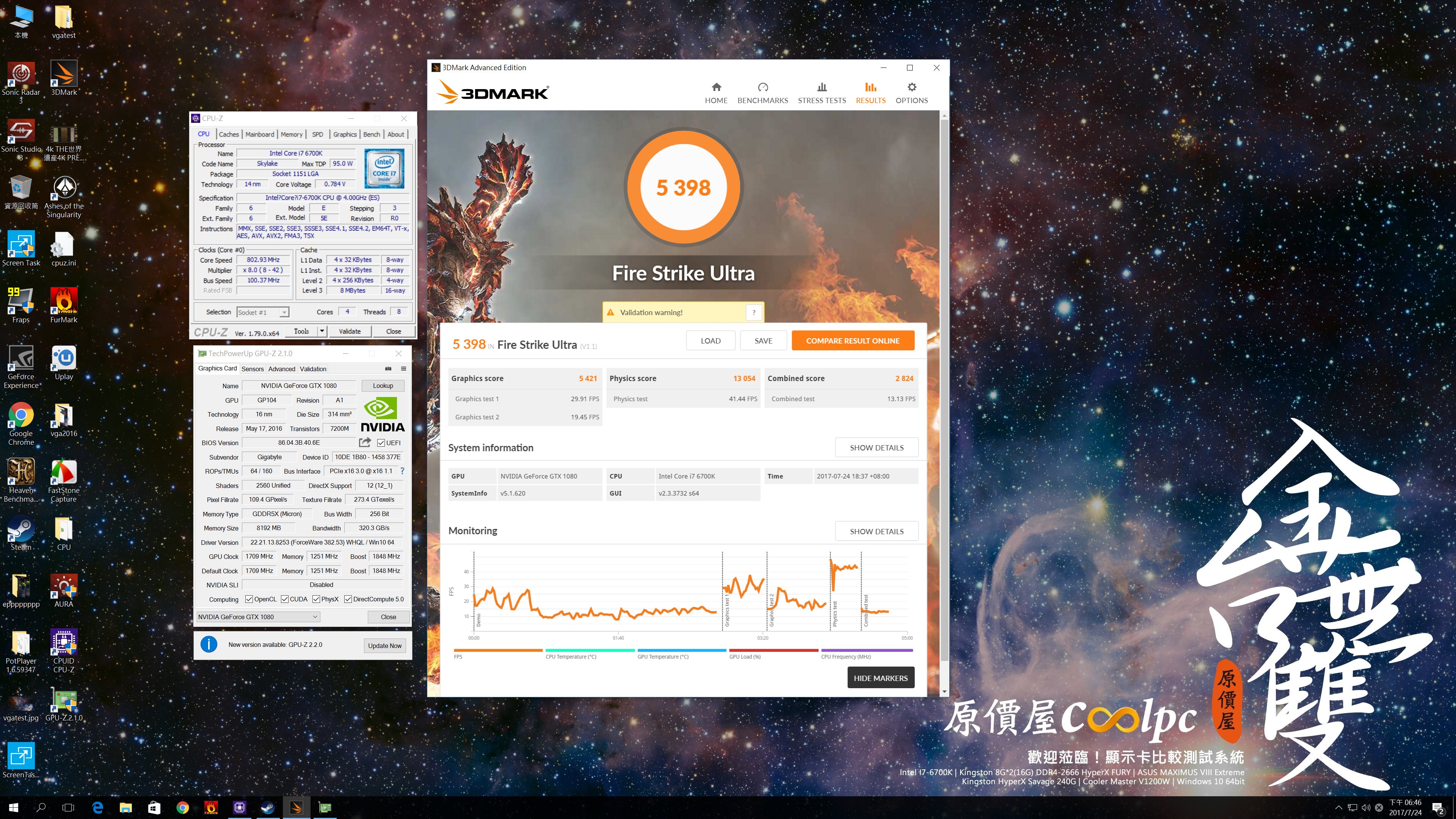This screenshot has height=819, width=1456.
Task: Open the Bench tab in CPU-Z
Action: pyautogui.click(x=371, y=135)
